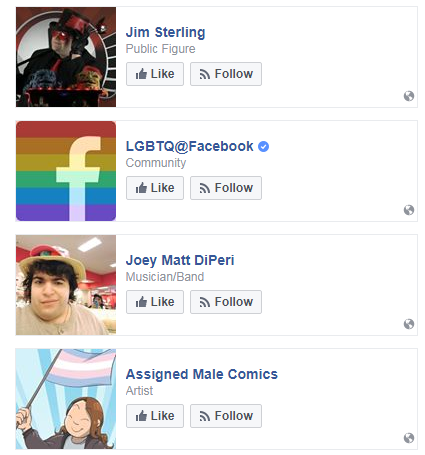
Task: Click the blue verified badge beside LGBTQ@Facebook
Action: (x=263, y=146)
